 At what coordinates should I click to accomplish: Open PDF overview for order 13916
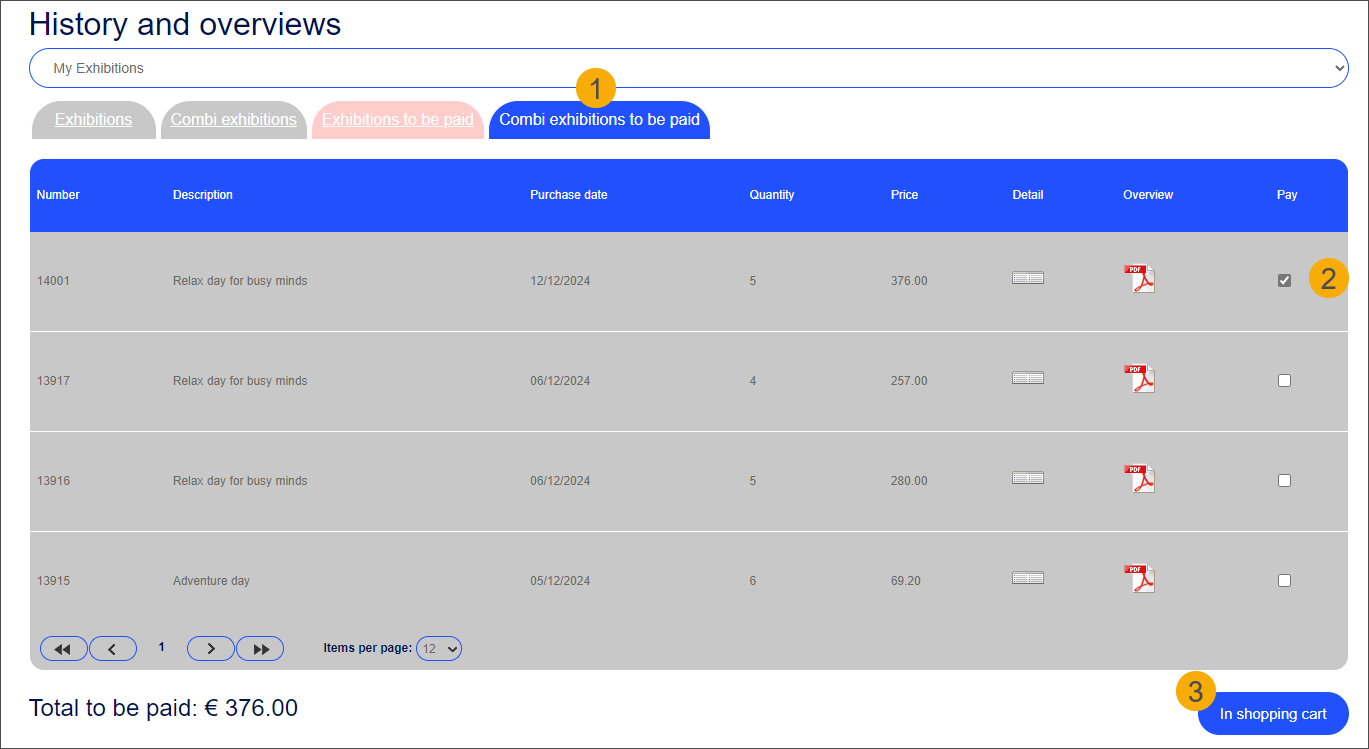pyautogui.click(x=1139, y=479)
